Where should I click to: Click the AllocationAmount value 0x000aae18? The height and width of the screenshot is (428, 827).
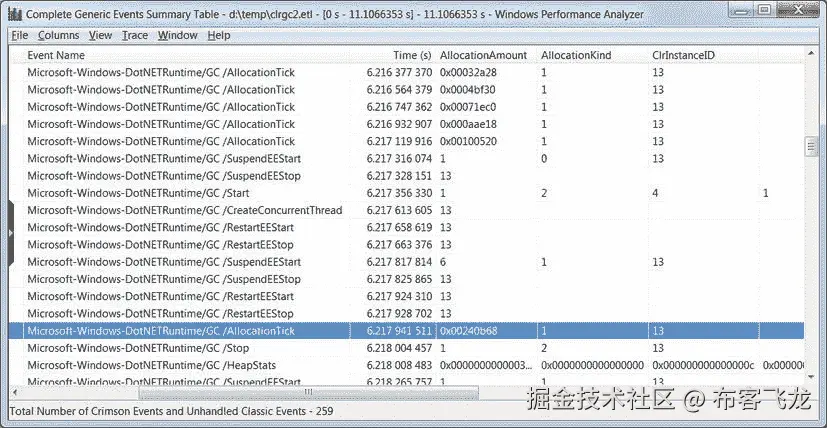[468, 124]
